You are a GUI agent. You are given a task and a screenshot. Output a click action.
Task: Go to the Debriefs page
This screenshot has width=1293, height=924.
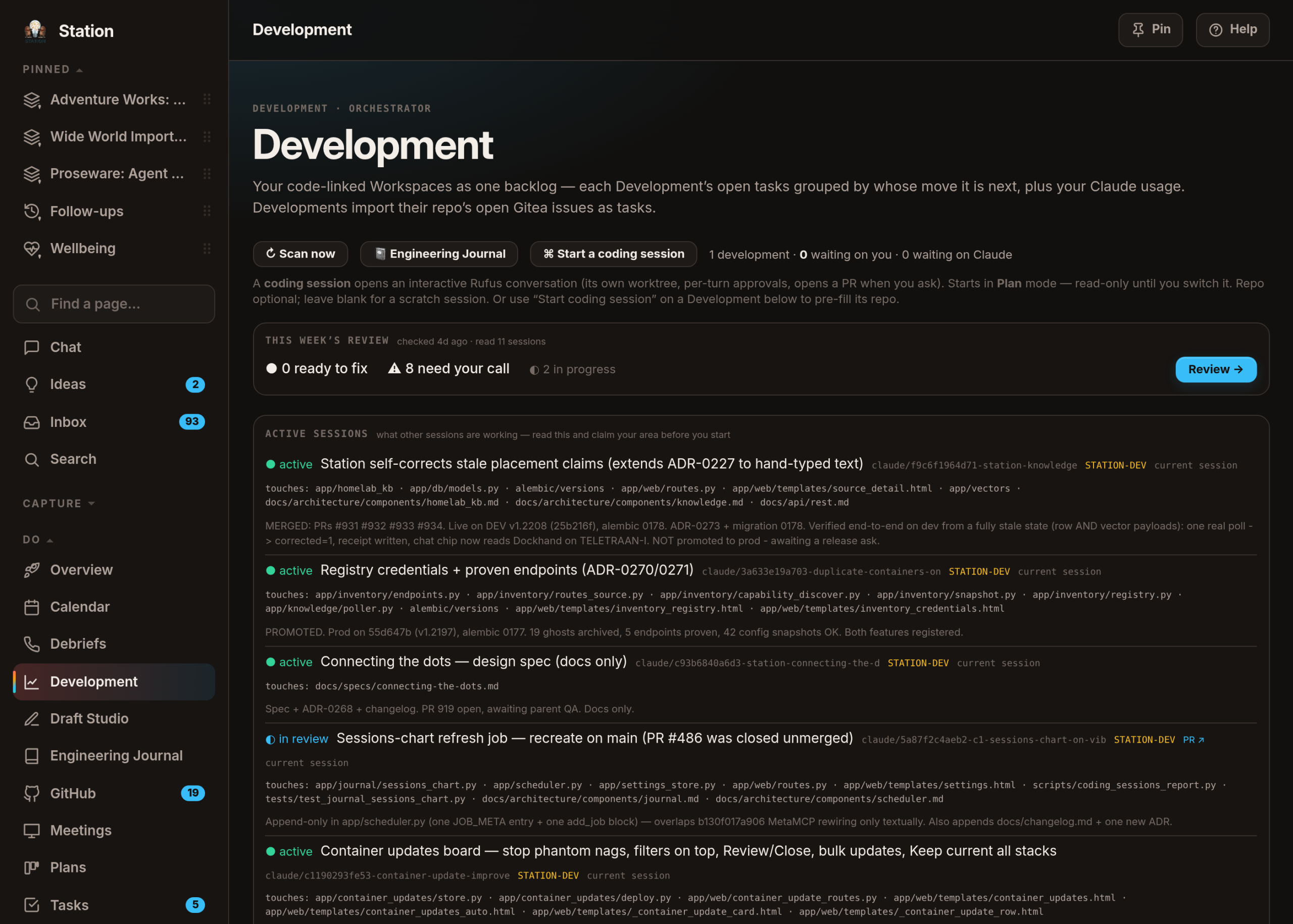point(114,644)
